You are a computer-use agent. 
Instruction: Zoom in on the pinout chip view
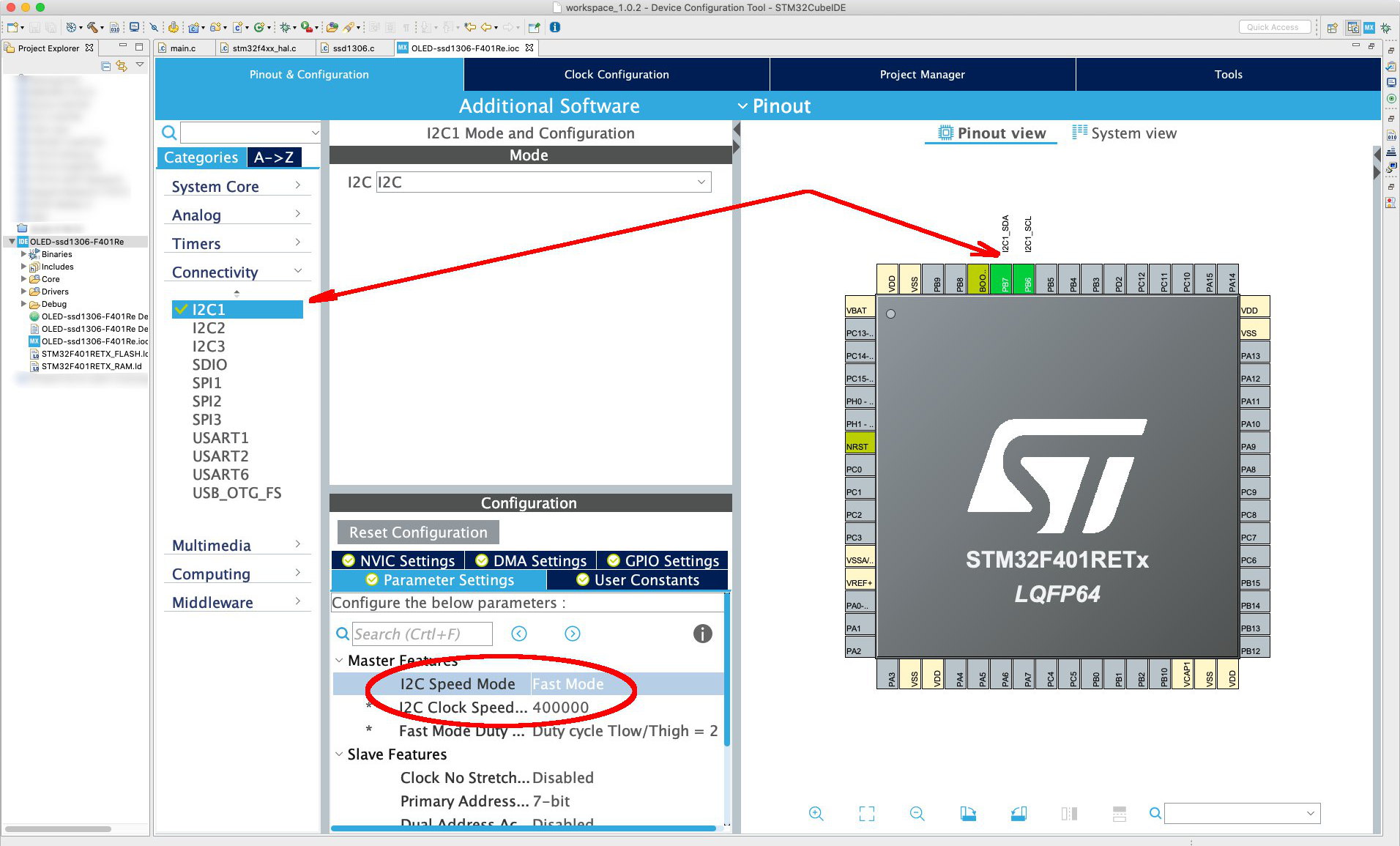coord(816,814)
